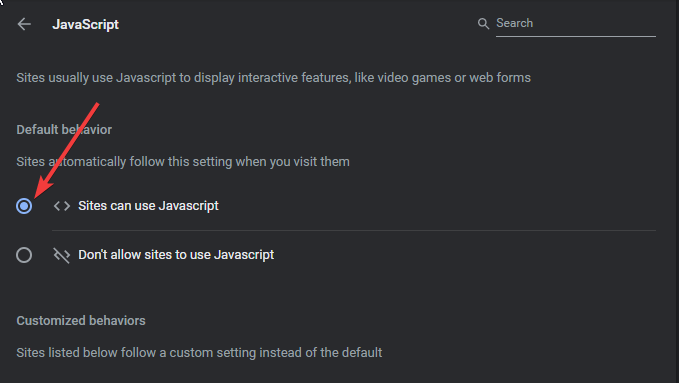Go back using the left arrow icon

tap(24, 24)
